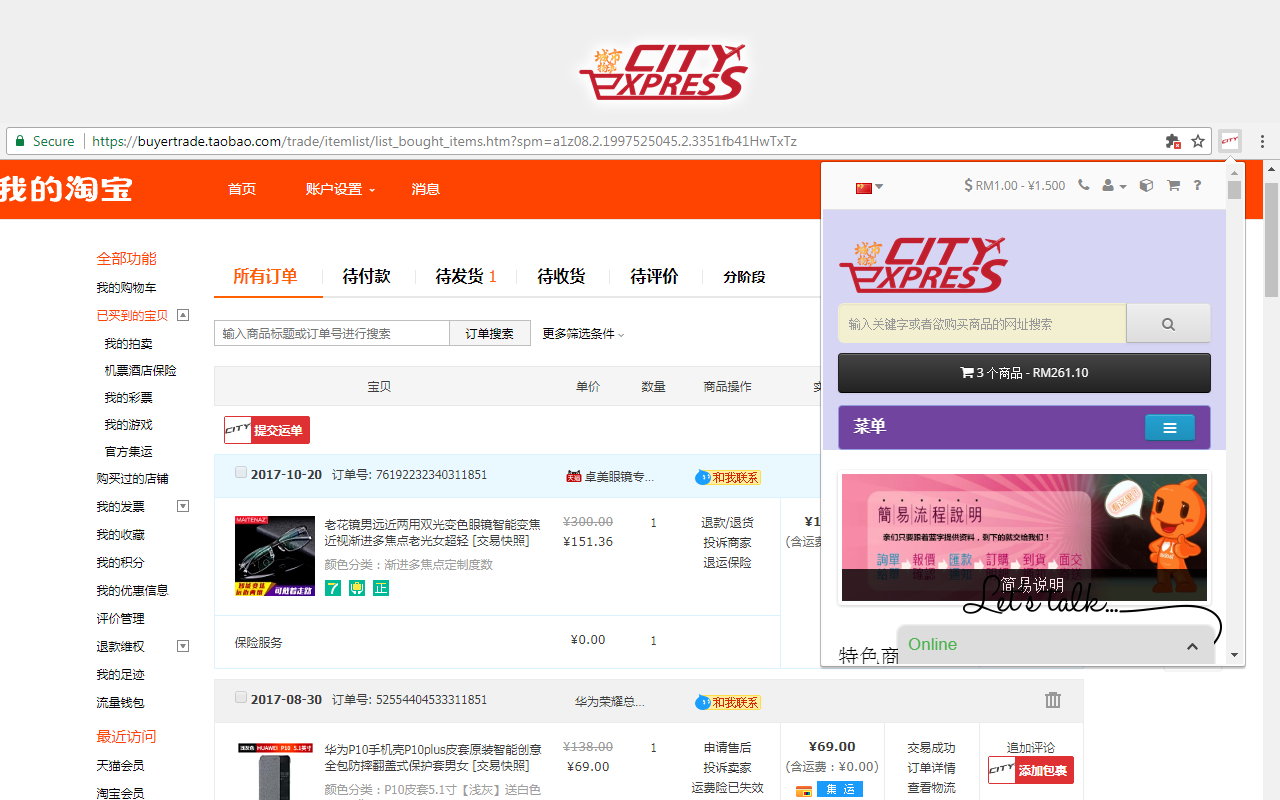1280x800 pixels.
Task: Open the 消息 menu item
Action: click(x=425, y=189)
